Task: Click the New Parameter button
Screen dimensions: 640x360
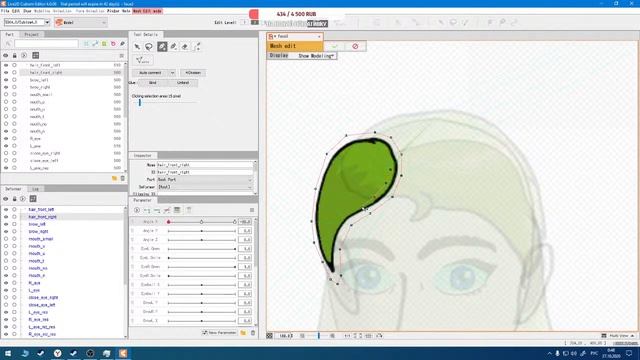Action: click(220, 333)
